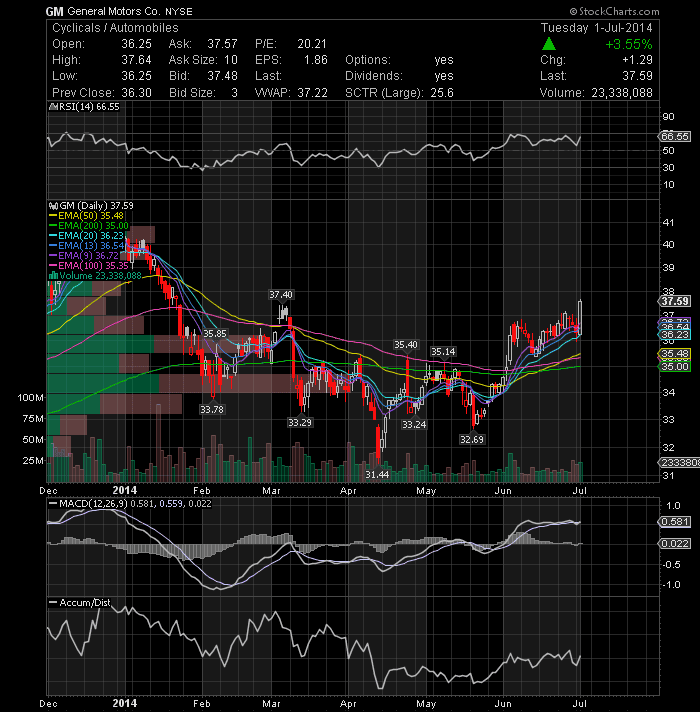The image size is (700, 712).
Task: Click the header Volume 23,338,088 value
Action: [x=621, y=93]
